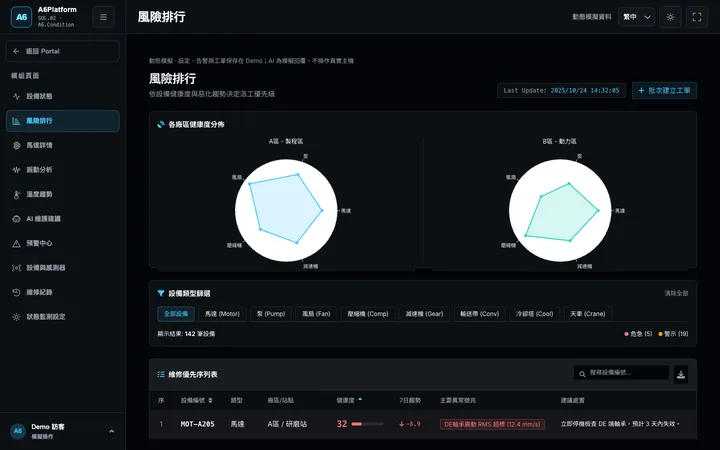This screenshot has height=450, width=720.
Task: Go to 振動分析 sidebar page
Action: coord(63,170)
